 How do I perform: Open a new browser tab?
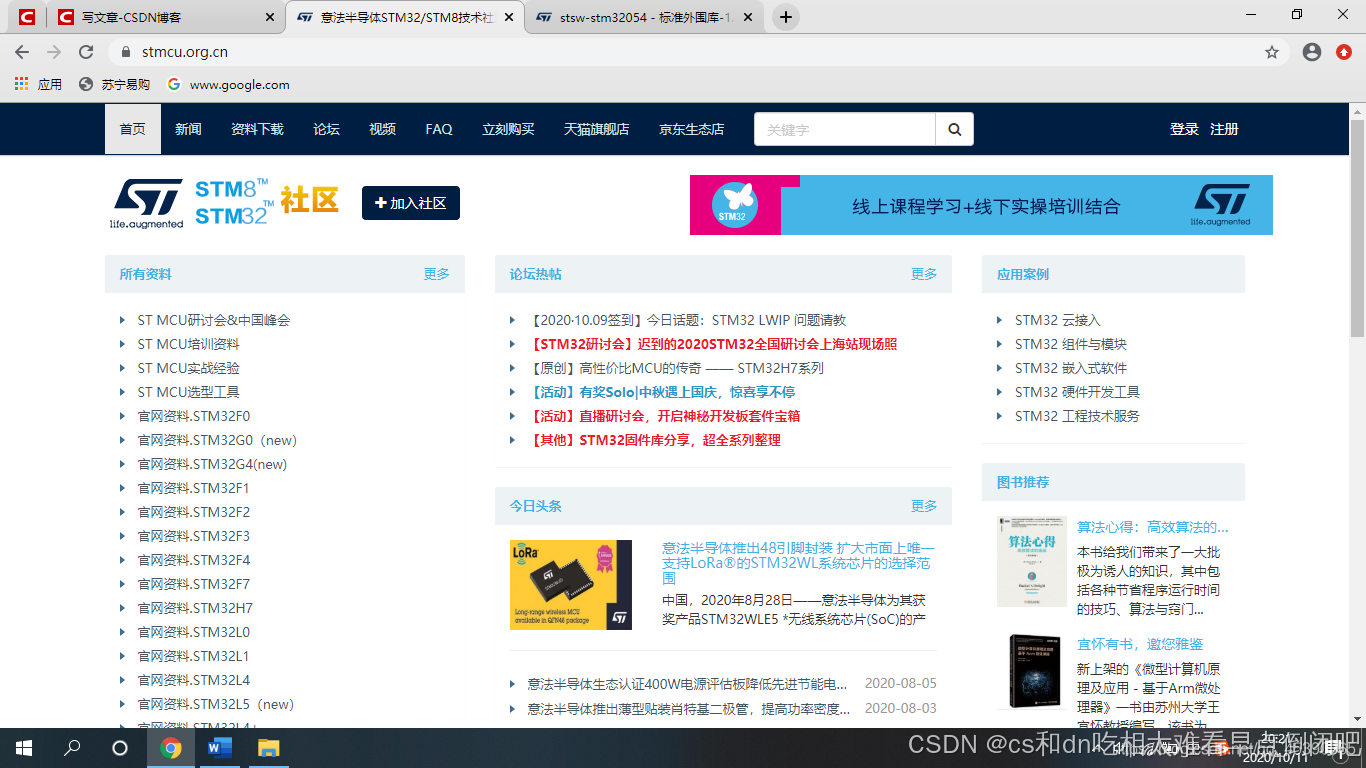[786, 17]
